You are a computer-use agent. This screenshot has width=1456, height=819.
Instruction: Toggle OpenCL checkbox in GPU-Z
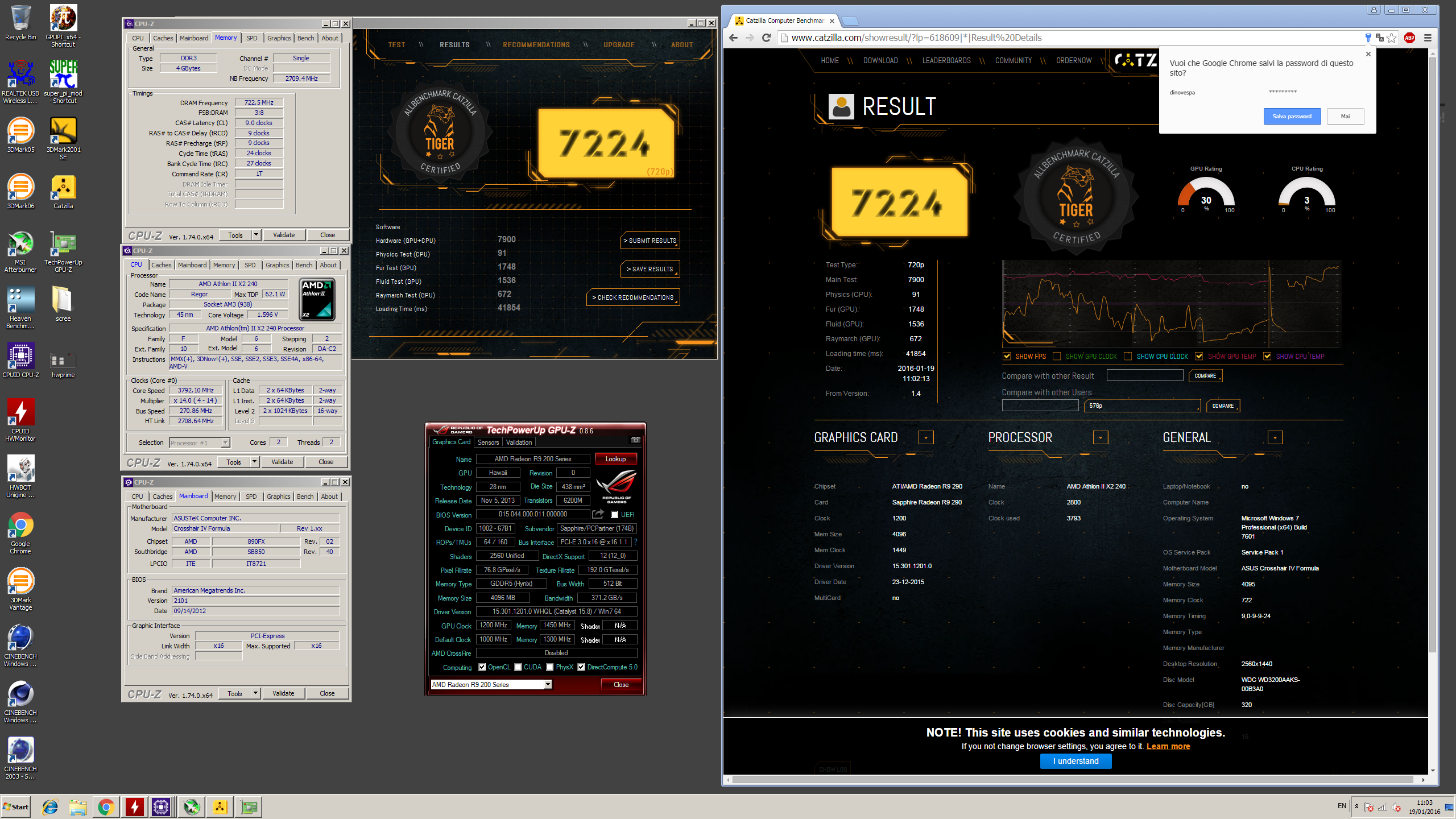pyautogui.click(x=482, y=667)
